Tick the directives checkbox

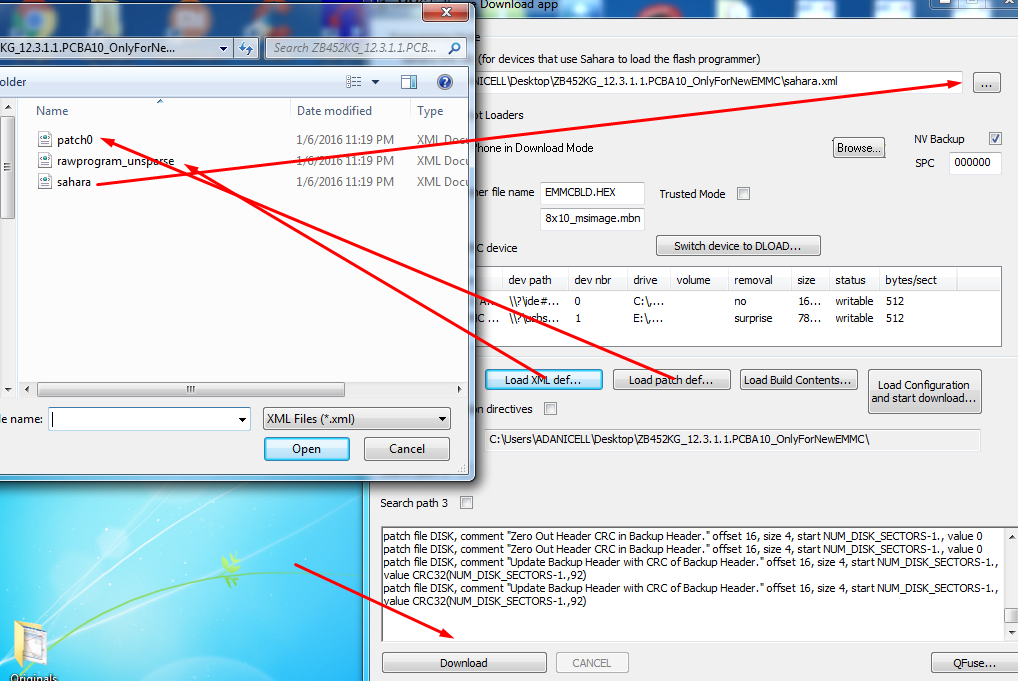coord(551,408)
